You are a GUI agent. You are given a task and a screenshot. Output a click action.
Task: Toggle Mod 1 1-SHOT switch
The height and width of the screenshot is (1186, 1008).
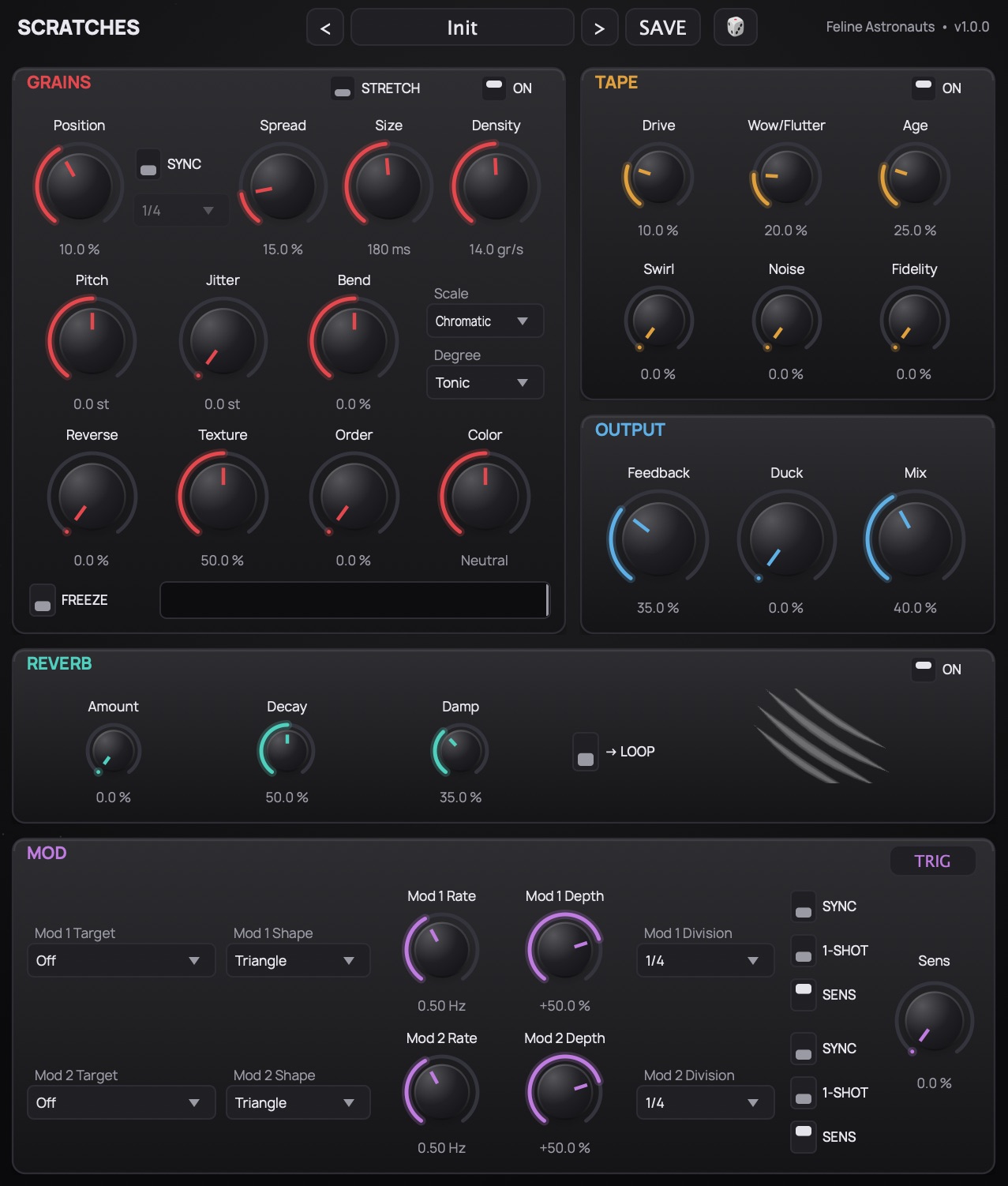804,951
